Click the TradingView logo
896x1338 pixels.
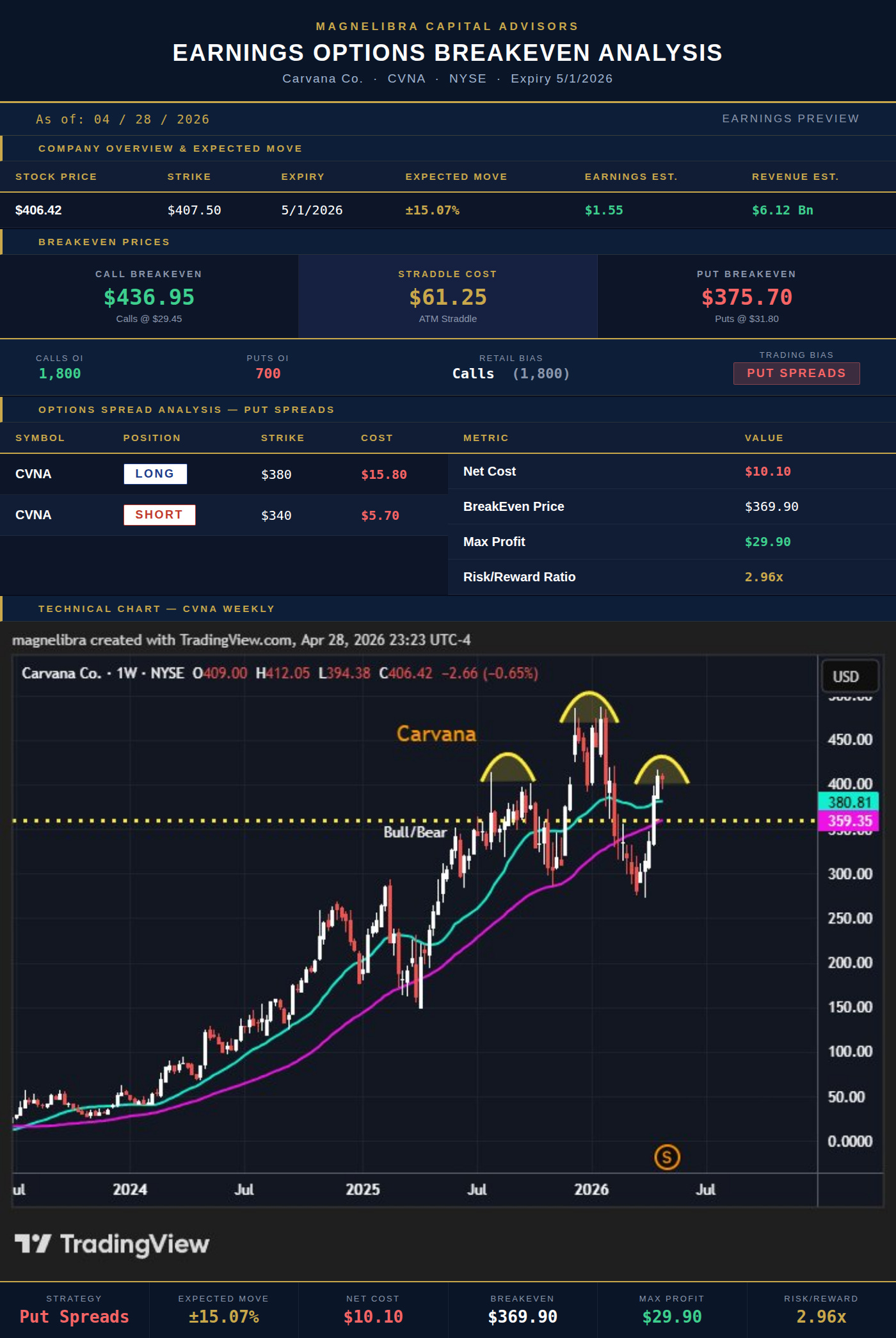[x=112, y=1244]
